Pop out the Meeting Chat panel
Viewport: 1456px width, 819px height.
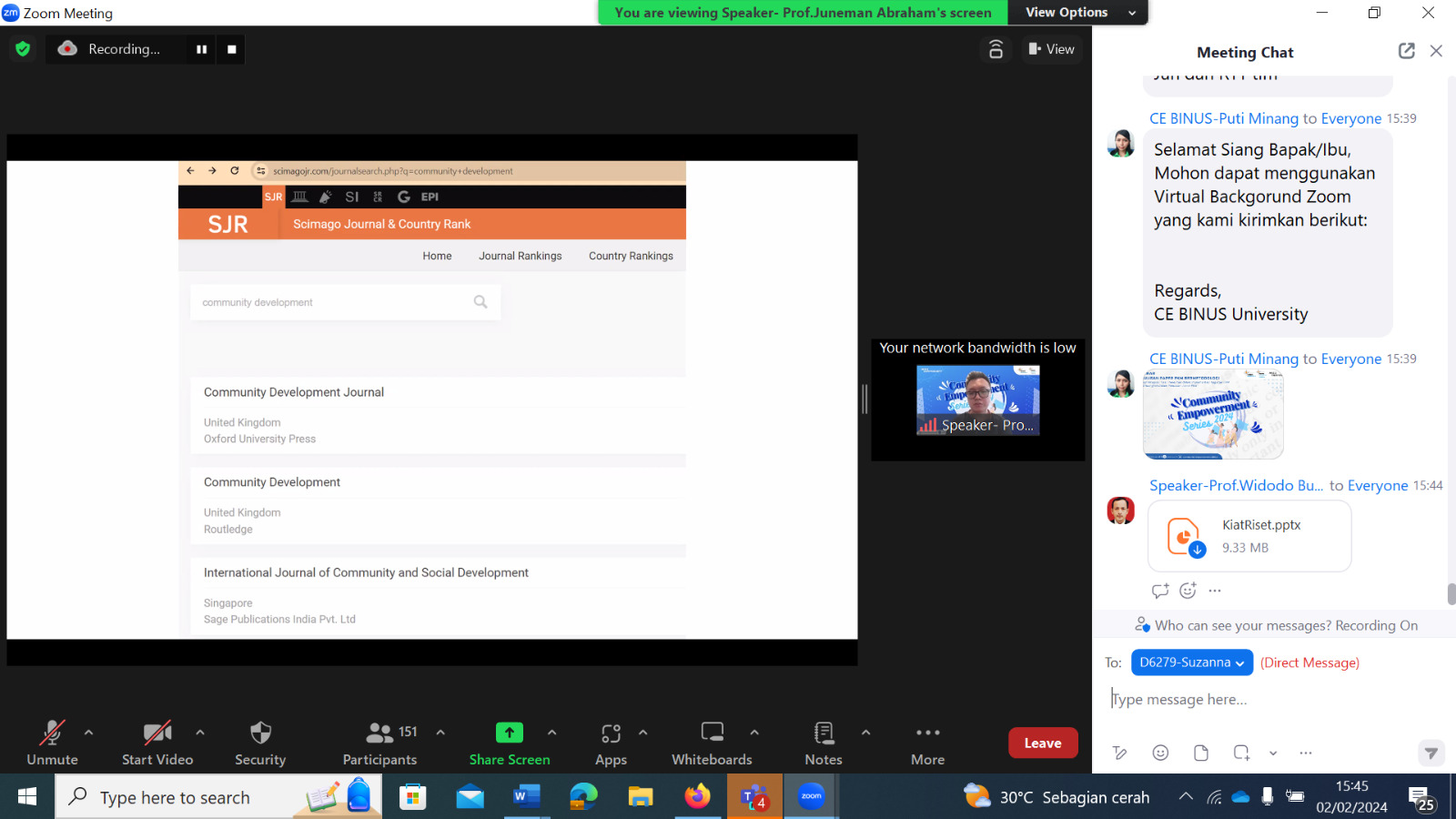click(1407, 51)
